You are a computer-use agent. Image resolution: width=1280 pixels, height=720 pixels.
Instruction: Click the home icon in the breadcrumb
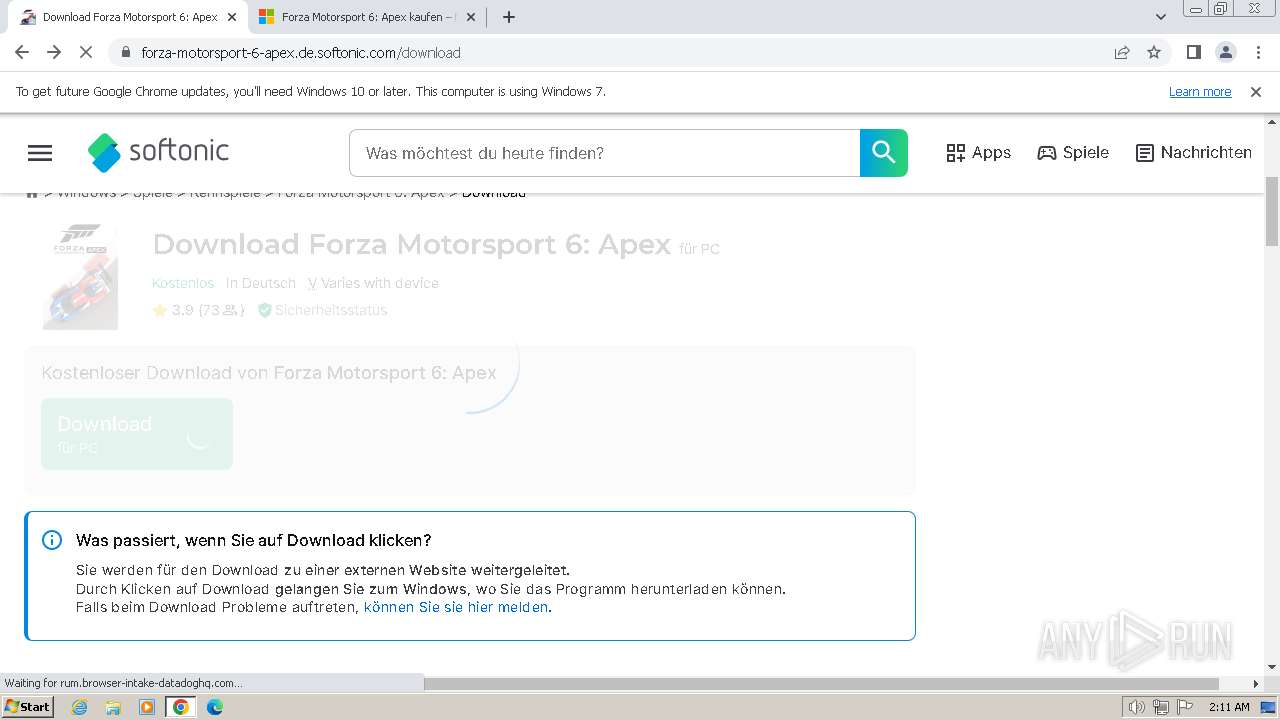32,193
